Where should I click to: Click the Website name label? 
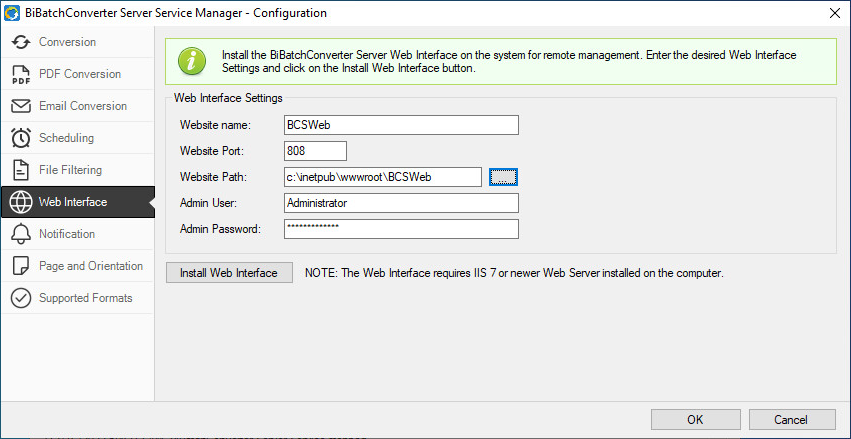[215, 125]
